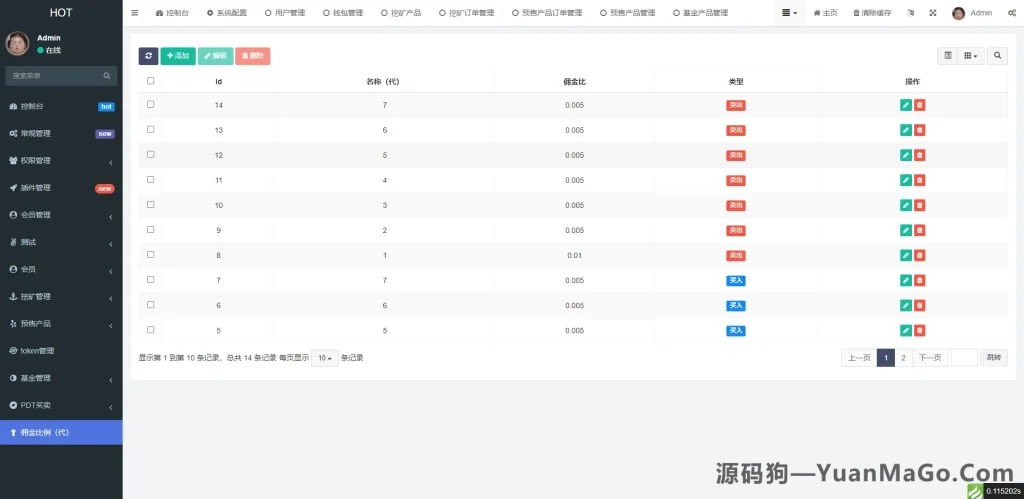The image size is (1024, 499).
Task: Click the delete trash icon for row Id 8
Action: tap(920, 255)
